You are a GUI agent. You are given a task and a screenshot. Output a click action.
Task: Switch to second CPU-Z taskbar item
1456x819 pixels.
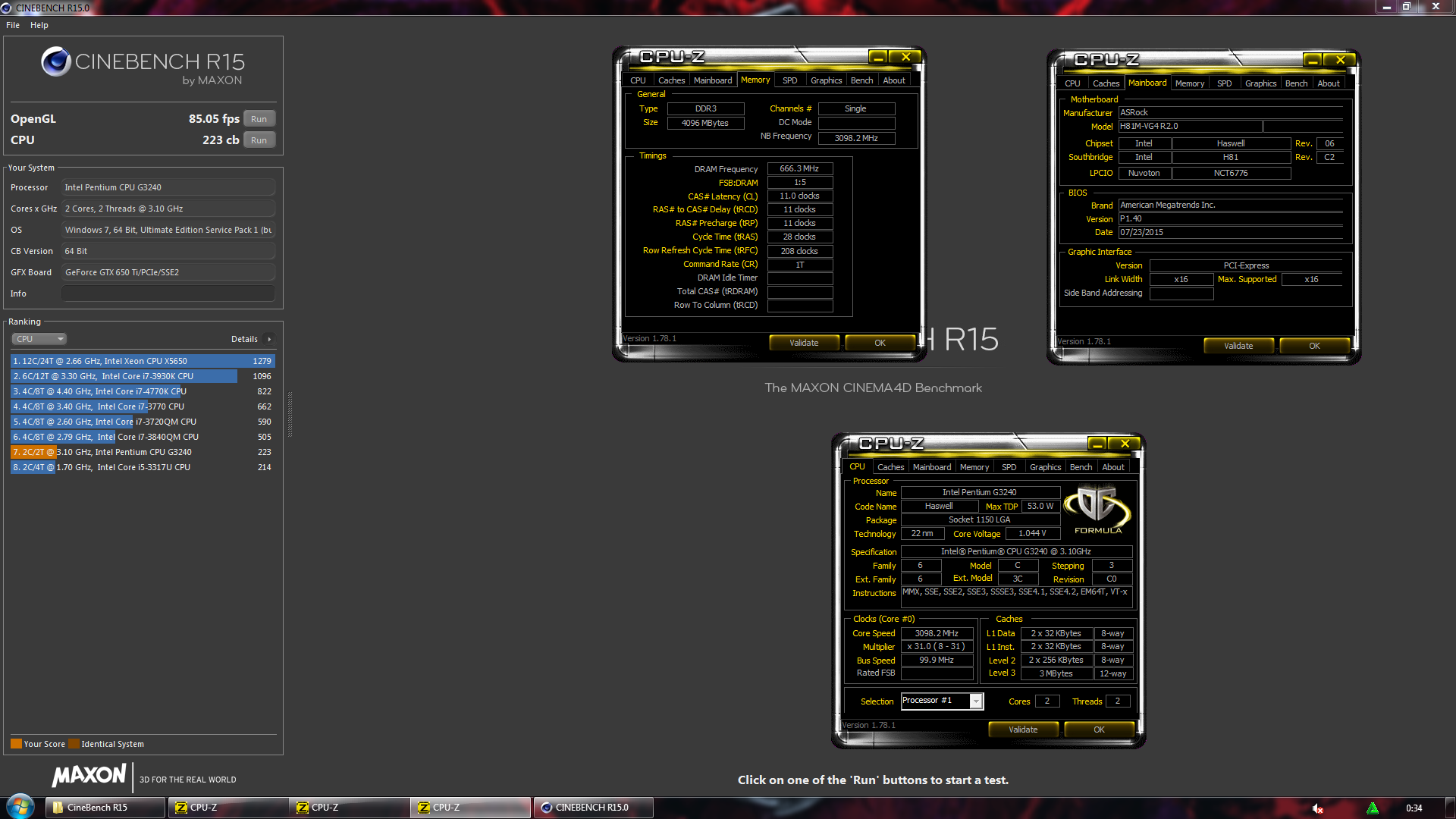tap(349, 808)
